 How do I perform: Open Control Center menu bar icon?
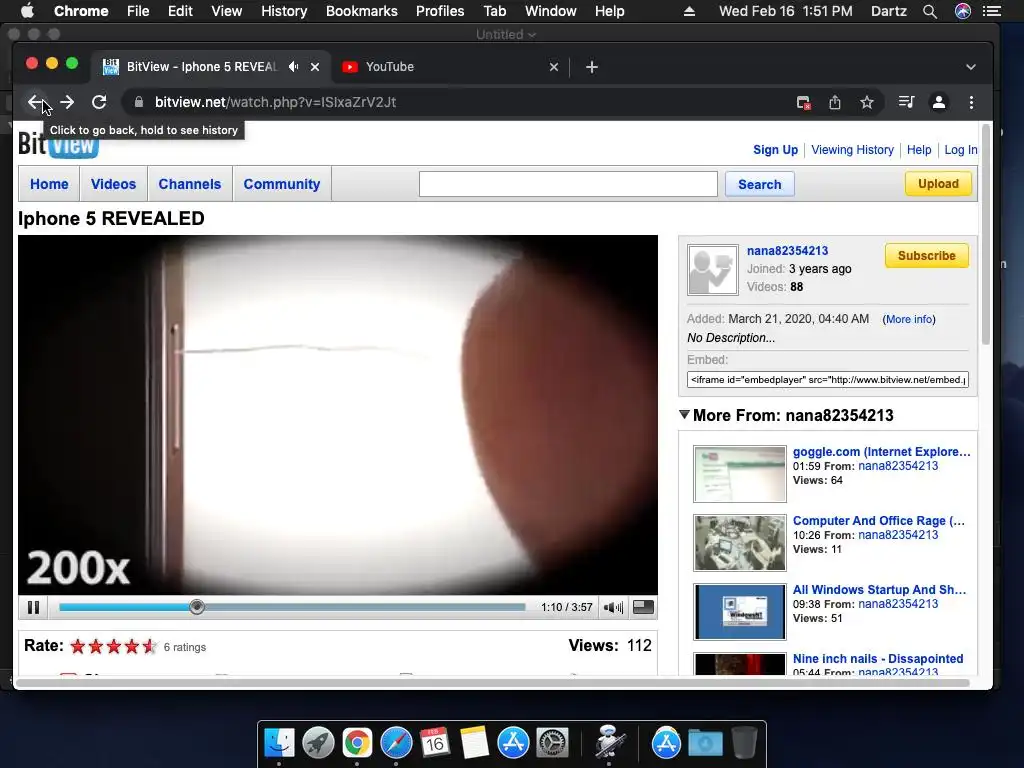(x=993, y=11)
